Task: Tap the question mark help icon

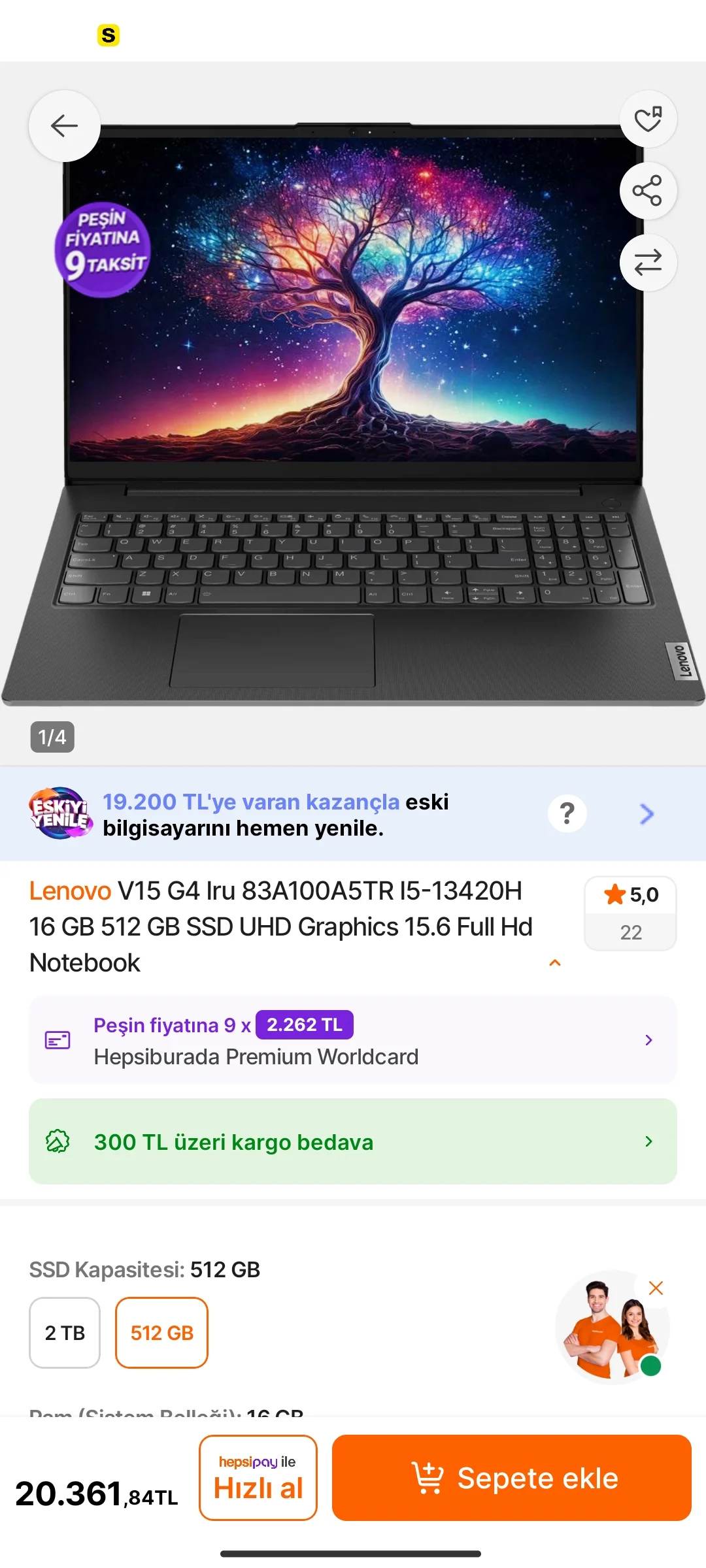Action: pos(567,813)
